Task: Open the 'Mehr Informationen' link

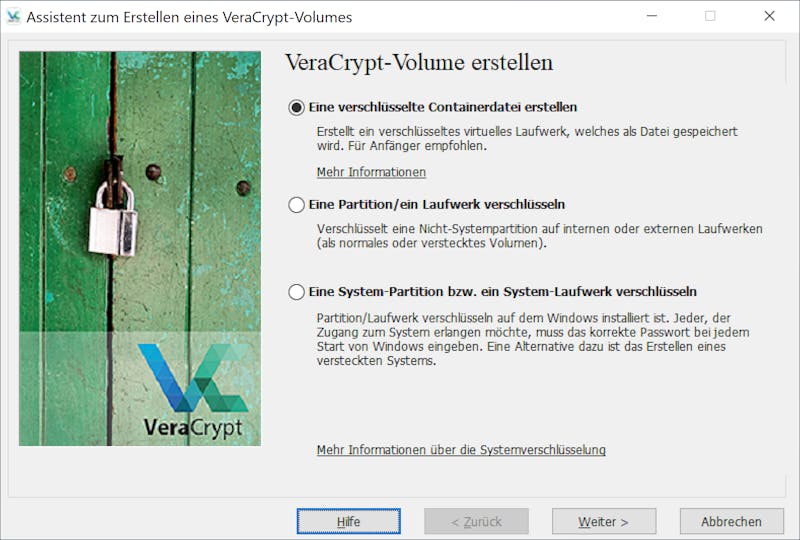Action: 371,172
